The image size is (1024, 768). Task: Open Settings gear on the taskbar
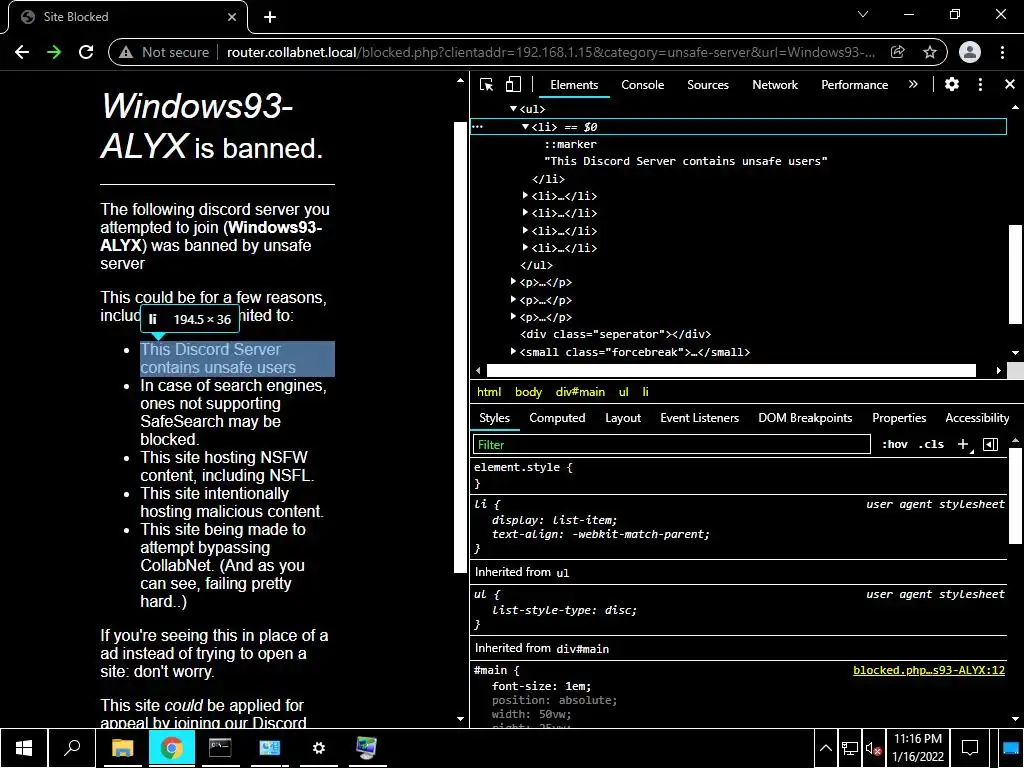[x=318, y=748]
